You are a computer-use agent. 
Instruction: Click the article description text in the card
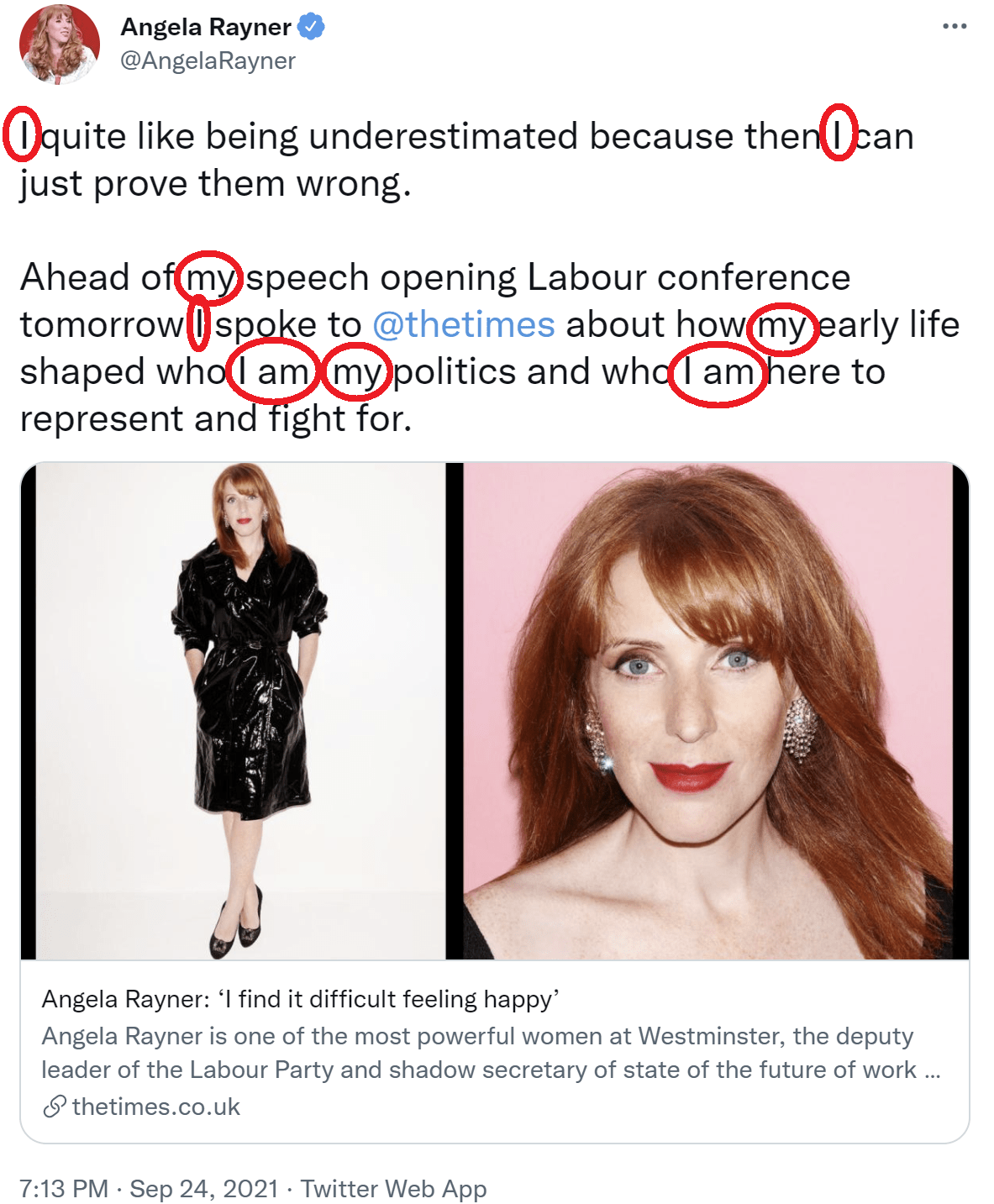click(491, 1053)
